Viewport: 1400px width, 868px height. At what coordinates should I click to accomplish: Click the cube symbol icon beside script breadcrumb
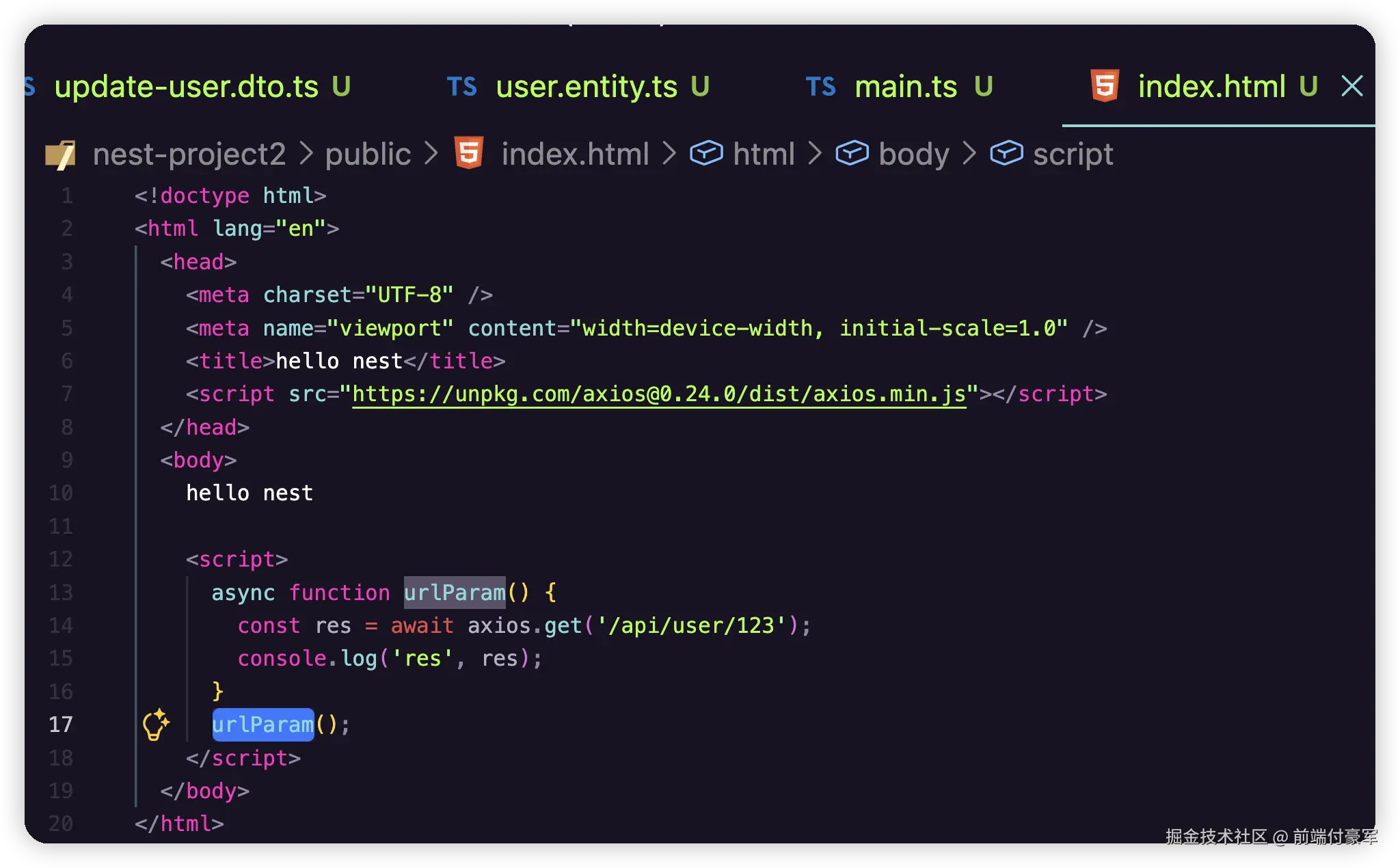click(x=1006, y=154)
